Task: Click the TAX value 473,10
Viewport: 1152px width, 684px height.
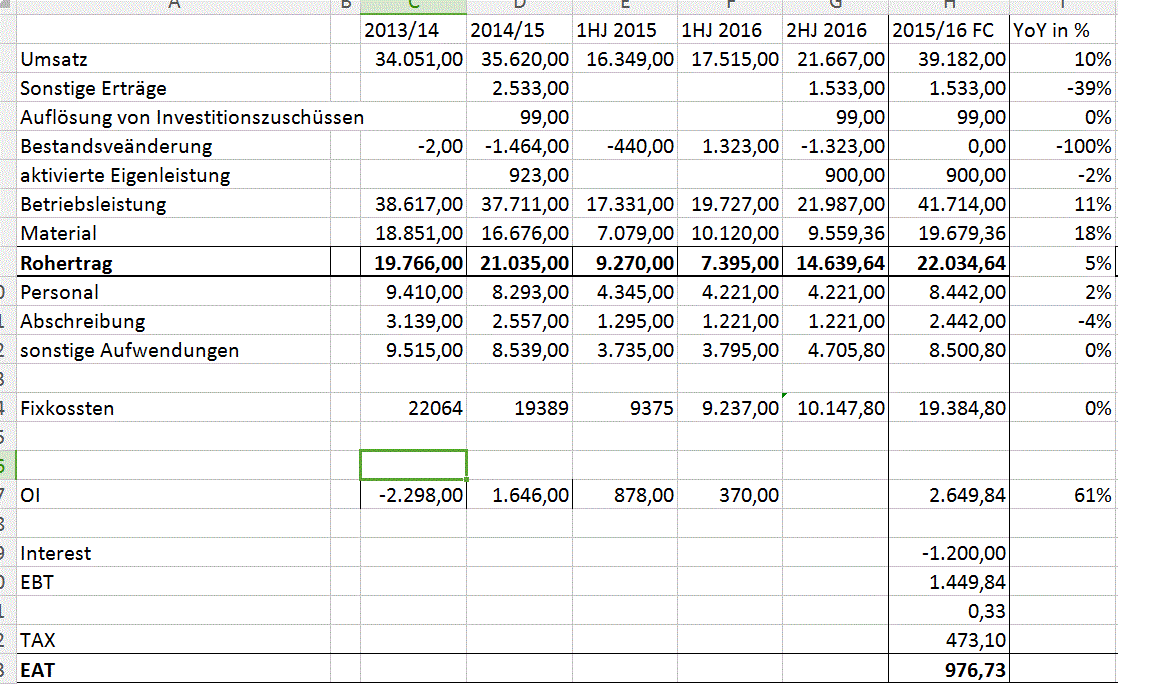Action: coord(948,640)
